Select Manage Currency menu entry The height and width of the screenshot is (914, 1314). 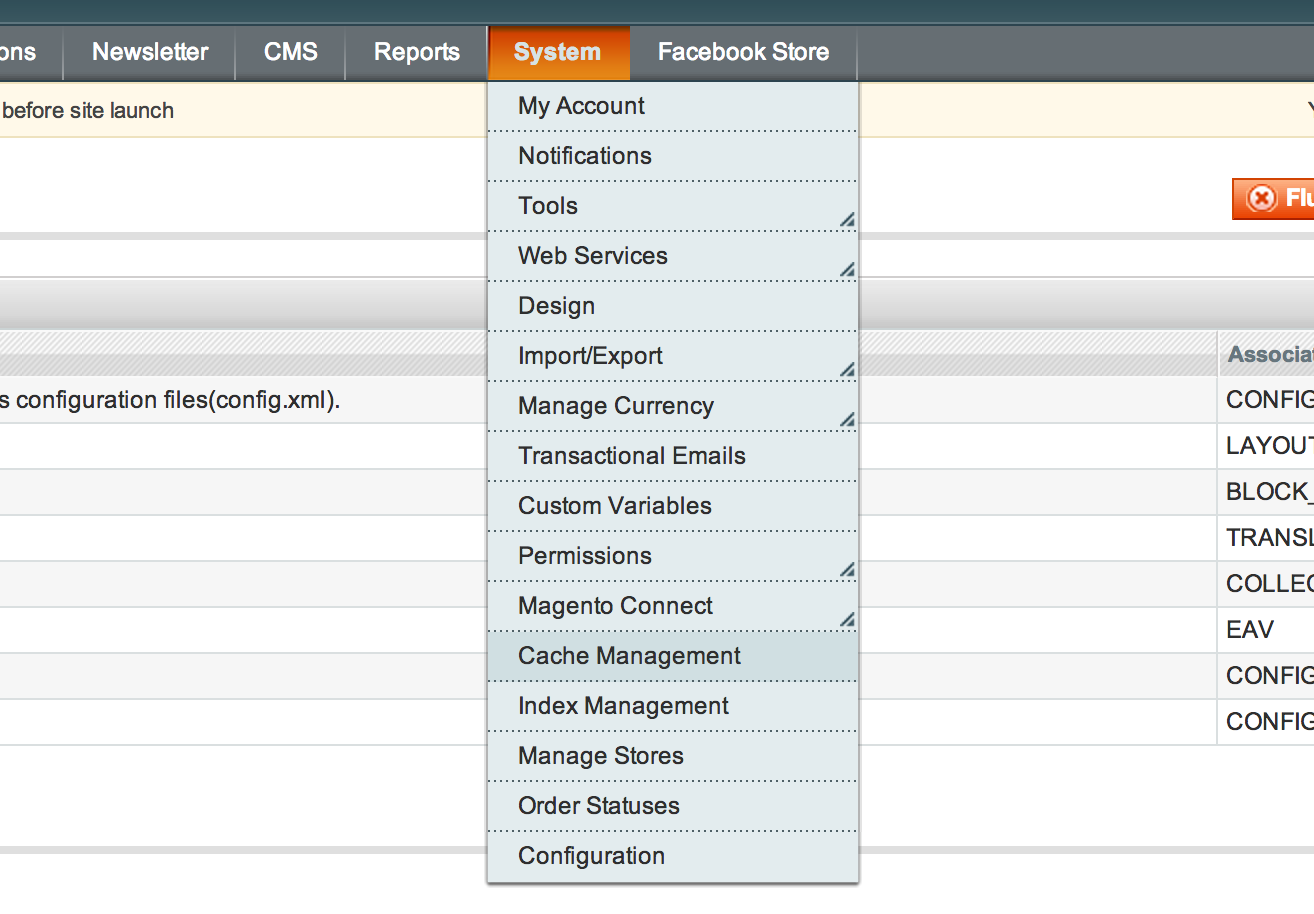[672, 406]
